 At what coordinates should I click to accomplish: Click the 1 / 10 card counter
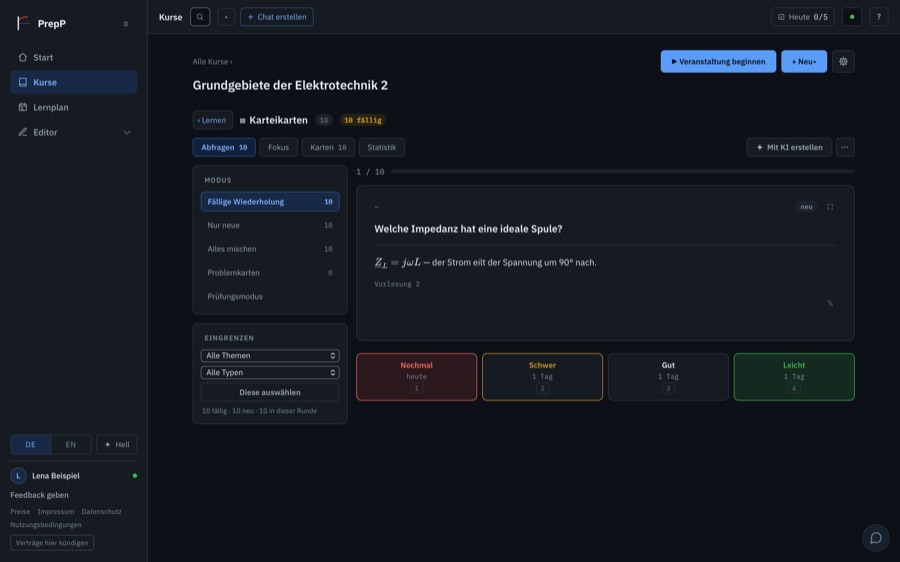tap(370, 172)
